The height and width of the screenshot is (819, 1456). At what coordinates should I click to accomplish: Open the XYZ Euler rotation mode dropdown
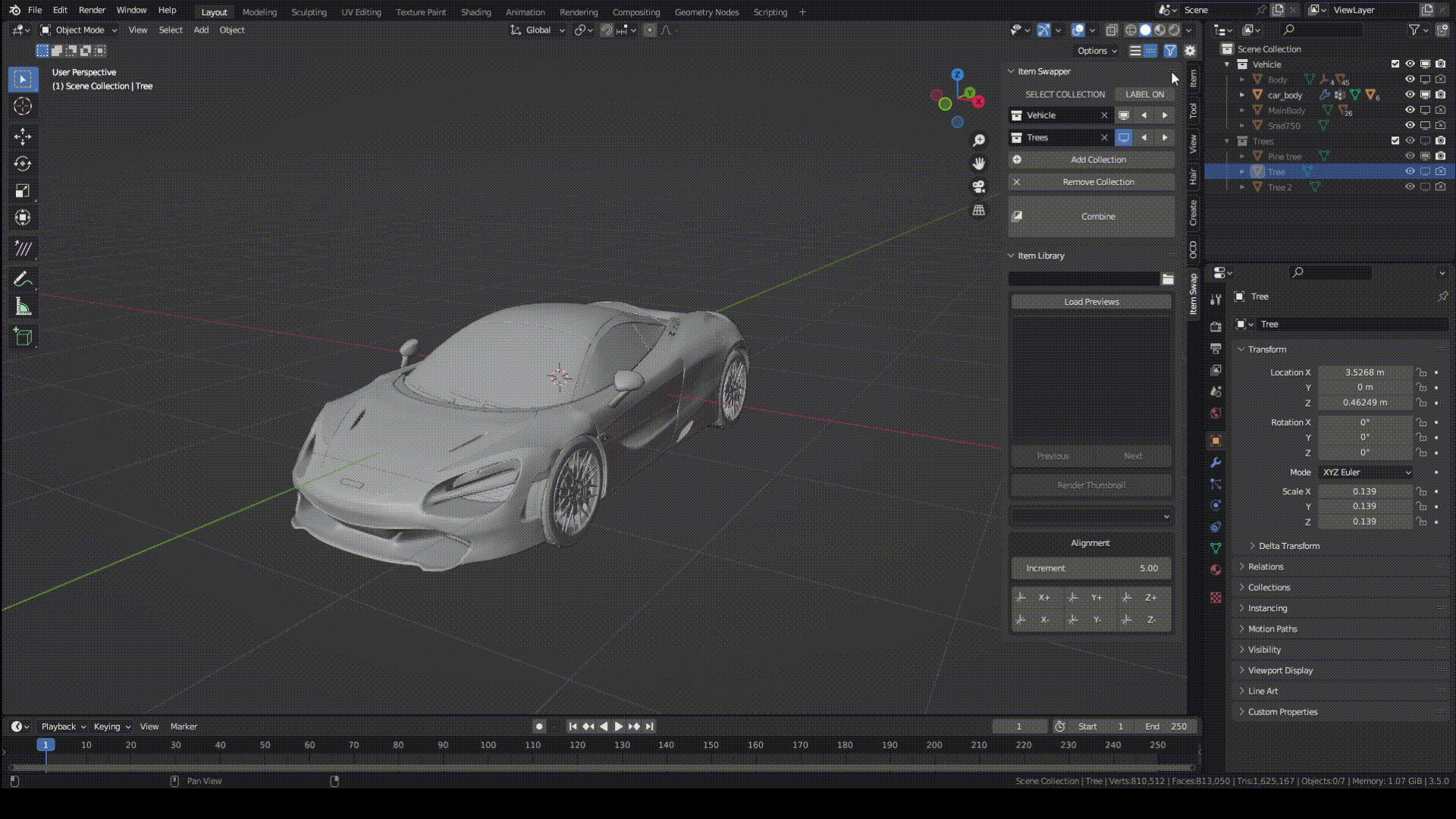click(1366, 472)
